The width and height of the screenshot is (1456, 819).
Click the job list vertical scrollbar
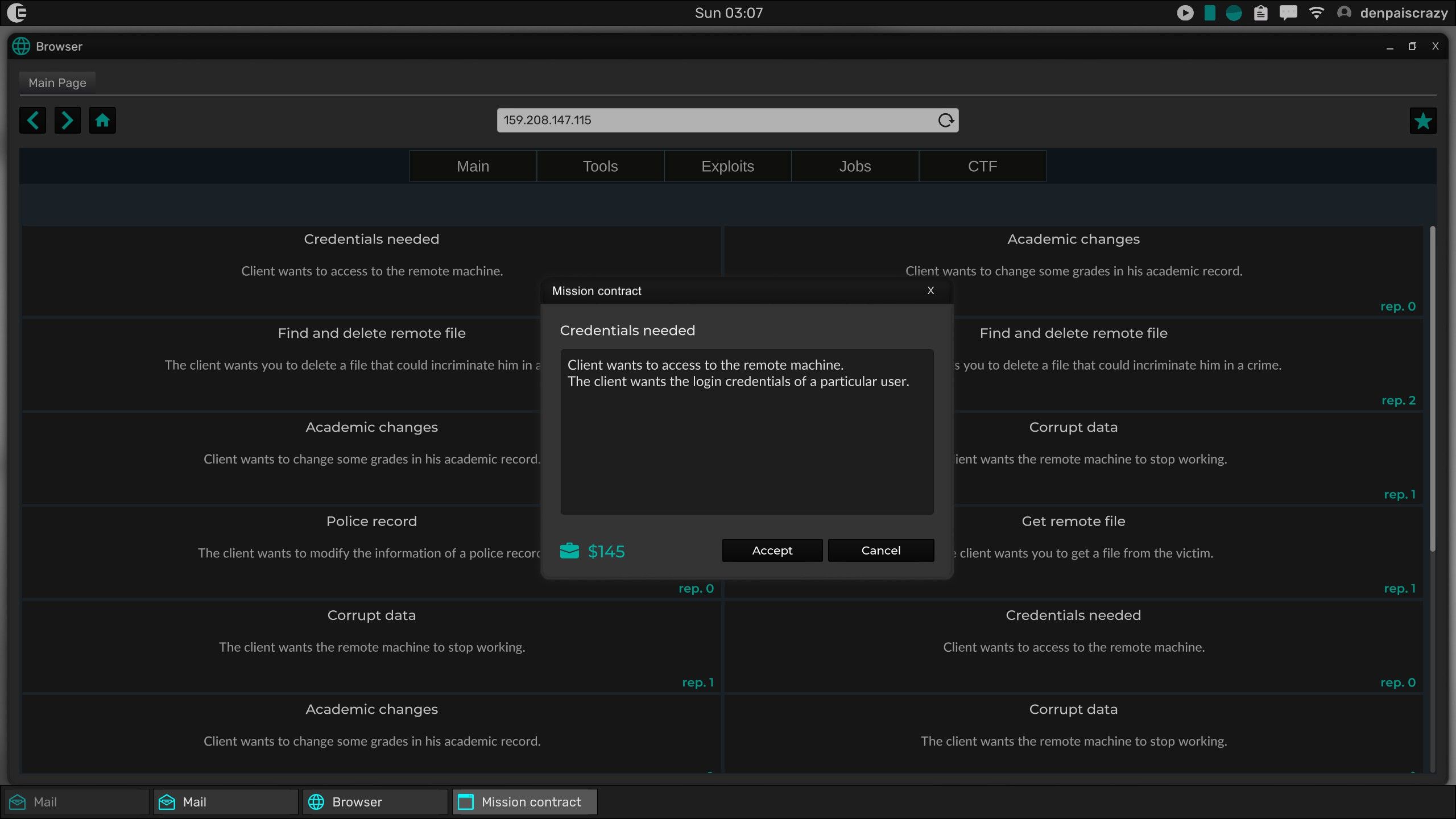[1432, 390]
